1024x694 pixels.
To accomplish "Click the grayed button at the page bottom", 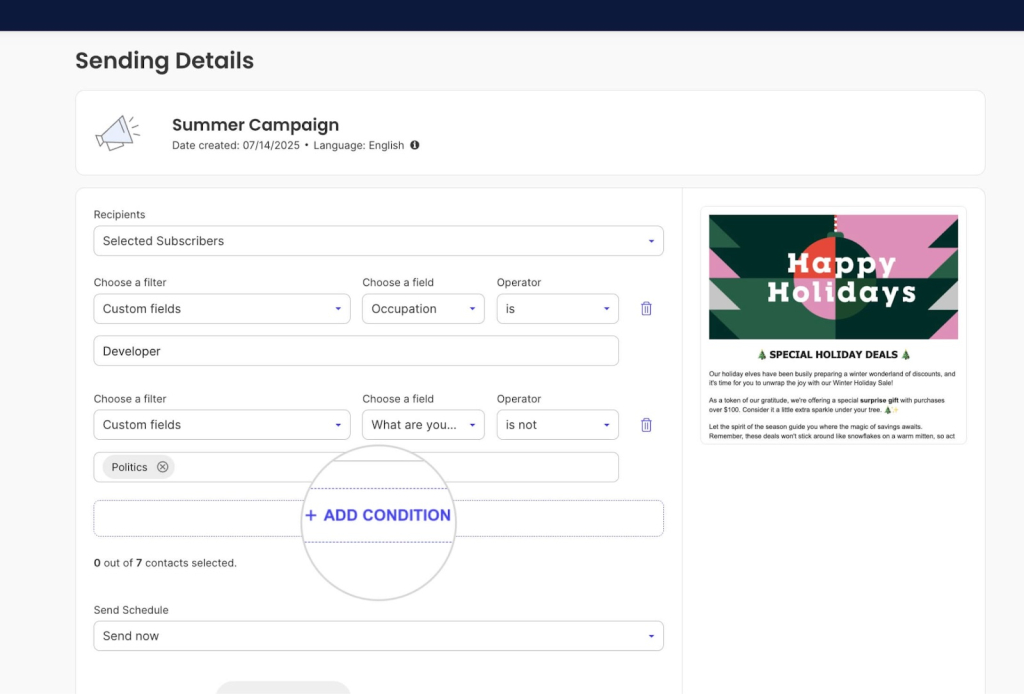I will pos(283,689).
